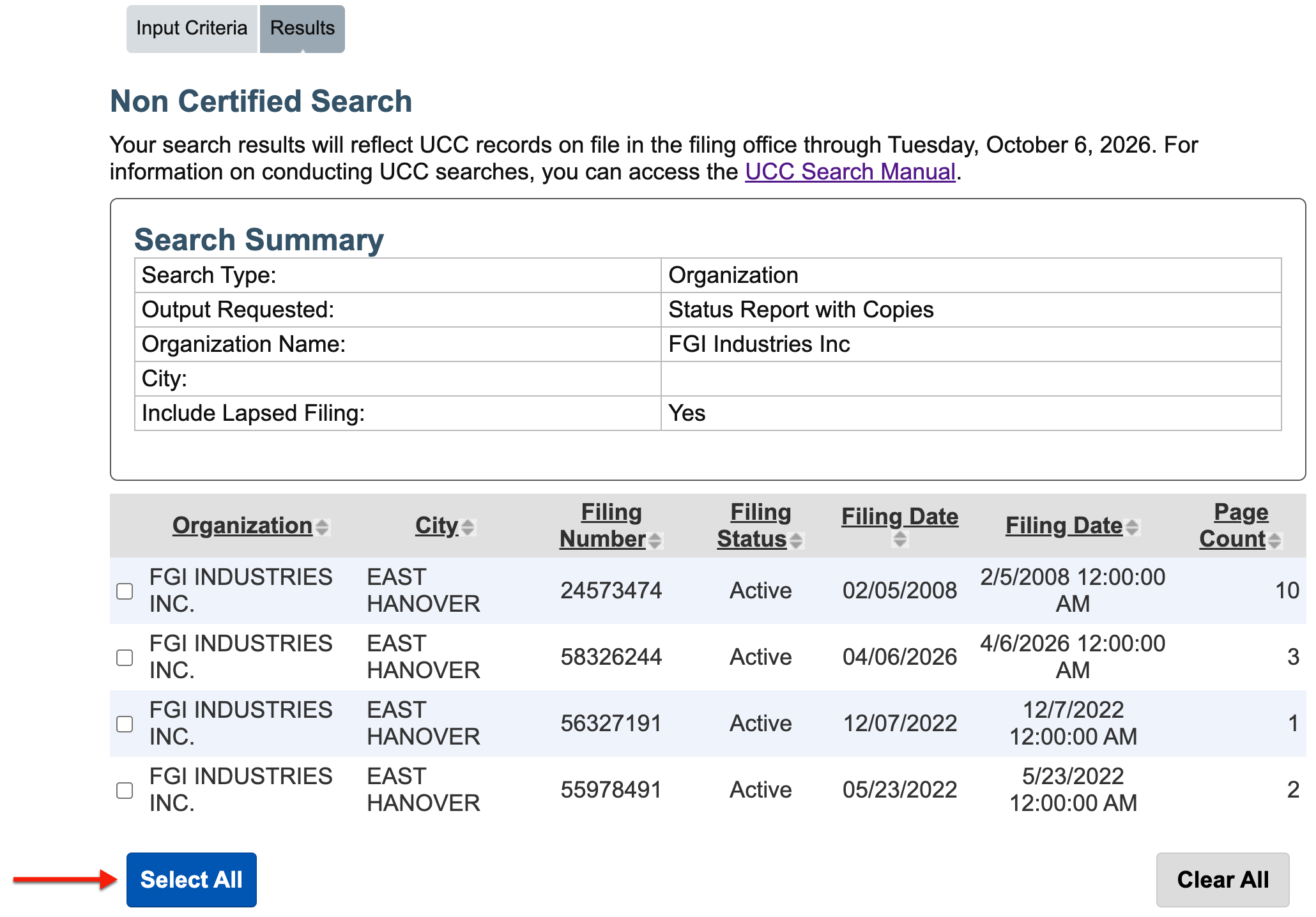Image resolution: width=1316 pixels, height=917 pixels.
Task: Click filing number 56327191
Action: [611, 724]
